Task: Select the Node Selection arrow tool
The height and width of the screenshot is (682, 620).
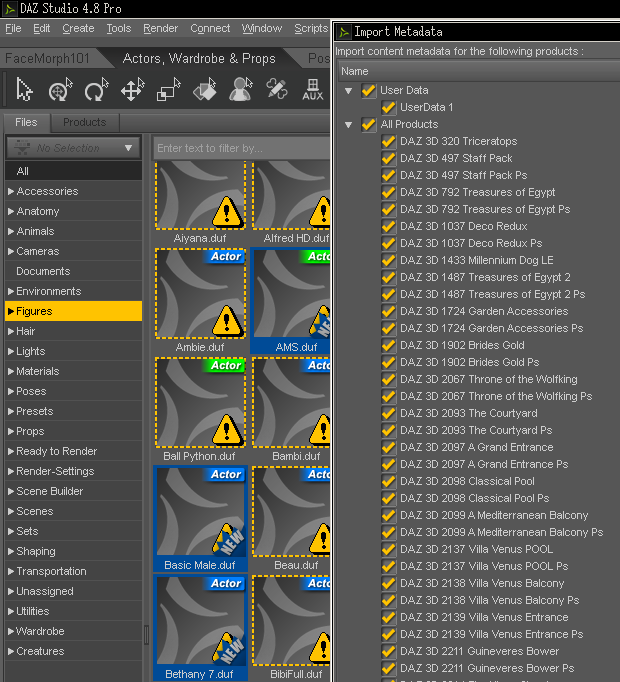Action: [x=24, y=90]
